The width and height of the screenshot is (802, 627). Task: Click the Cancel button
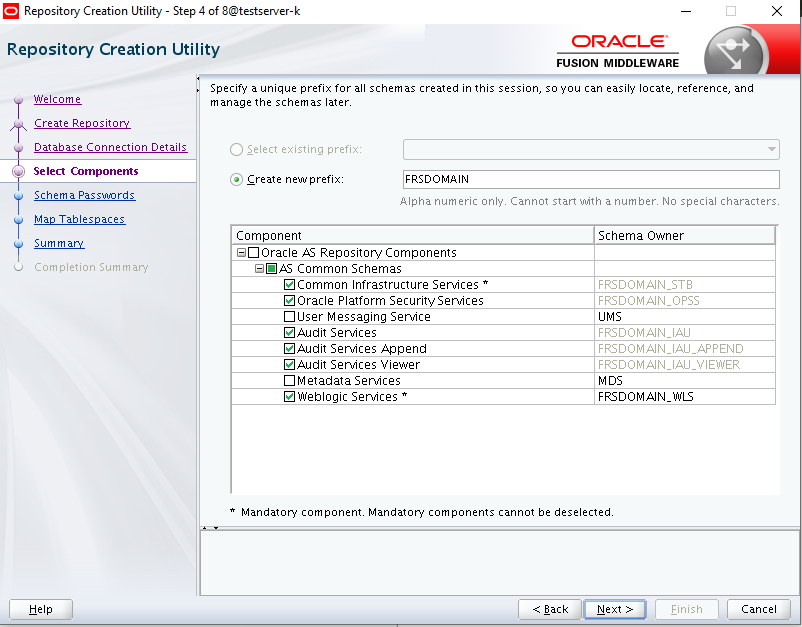pyautogui.click(x=759, y=609)
